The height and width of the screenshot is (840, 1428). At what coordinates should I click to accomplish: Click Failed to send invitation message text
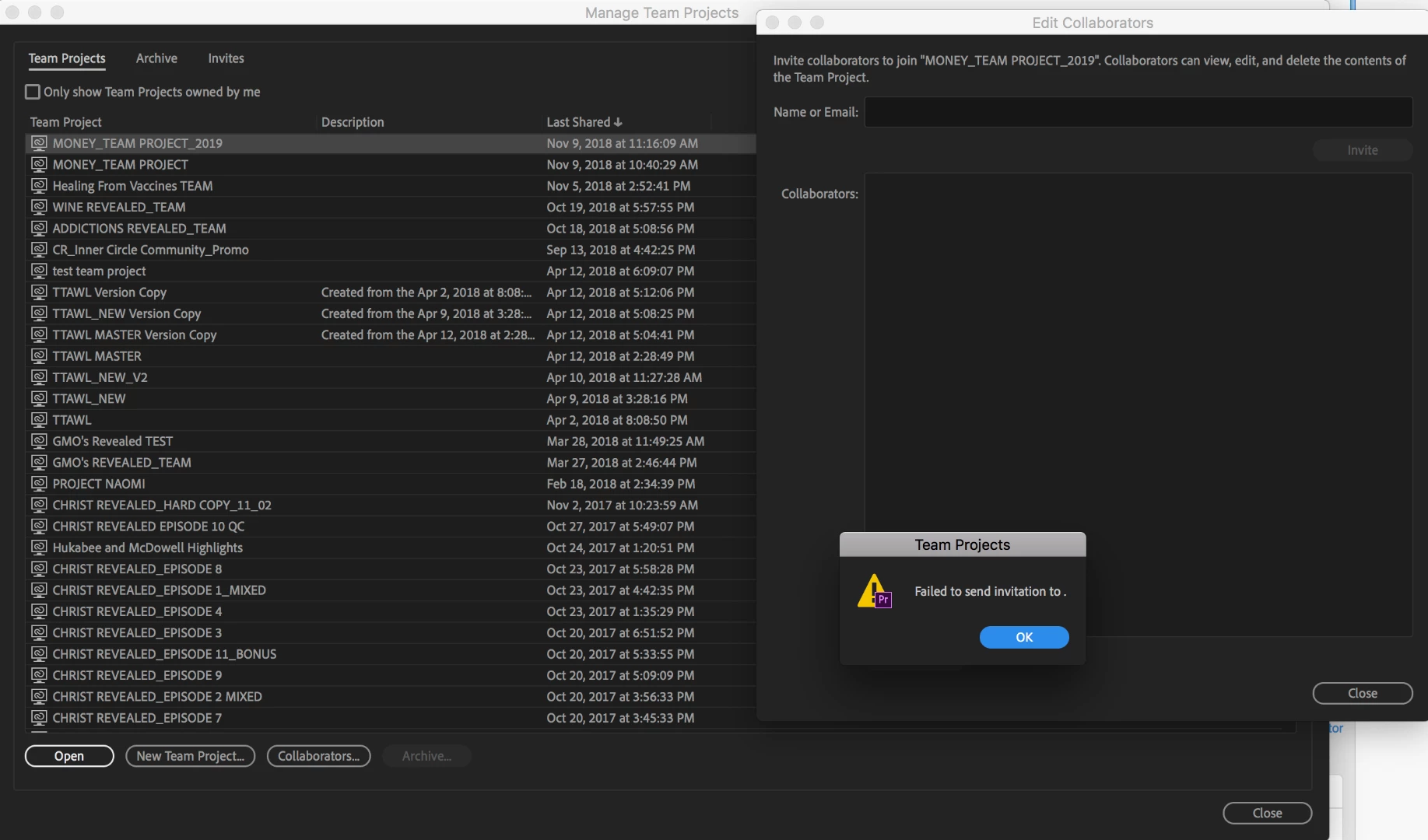coord(990,591)
